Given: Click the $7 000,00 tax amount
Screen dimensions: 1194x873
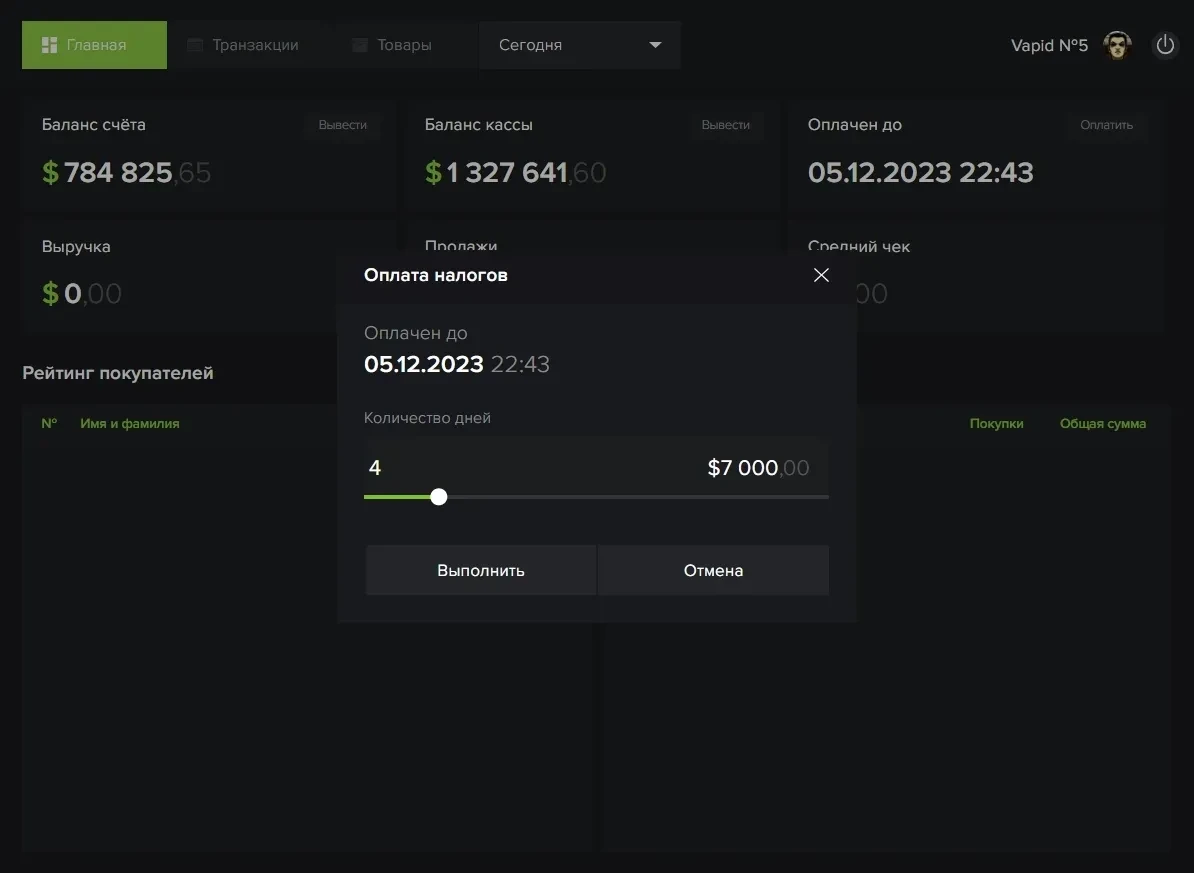Looking at the screenshot, I should pos(758,468).
